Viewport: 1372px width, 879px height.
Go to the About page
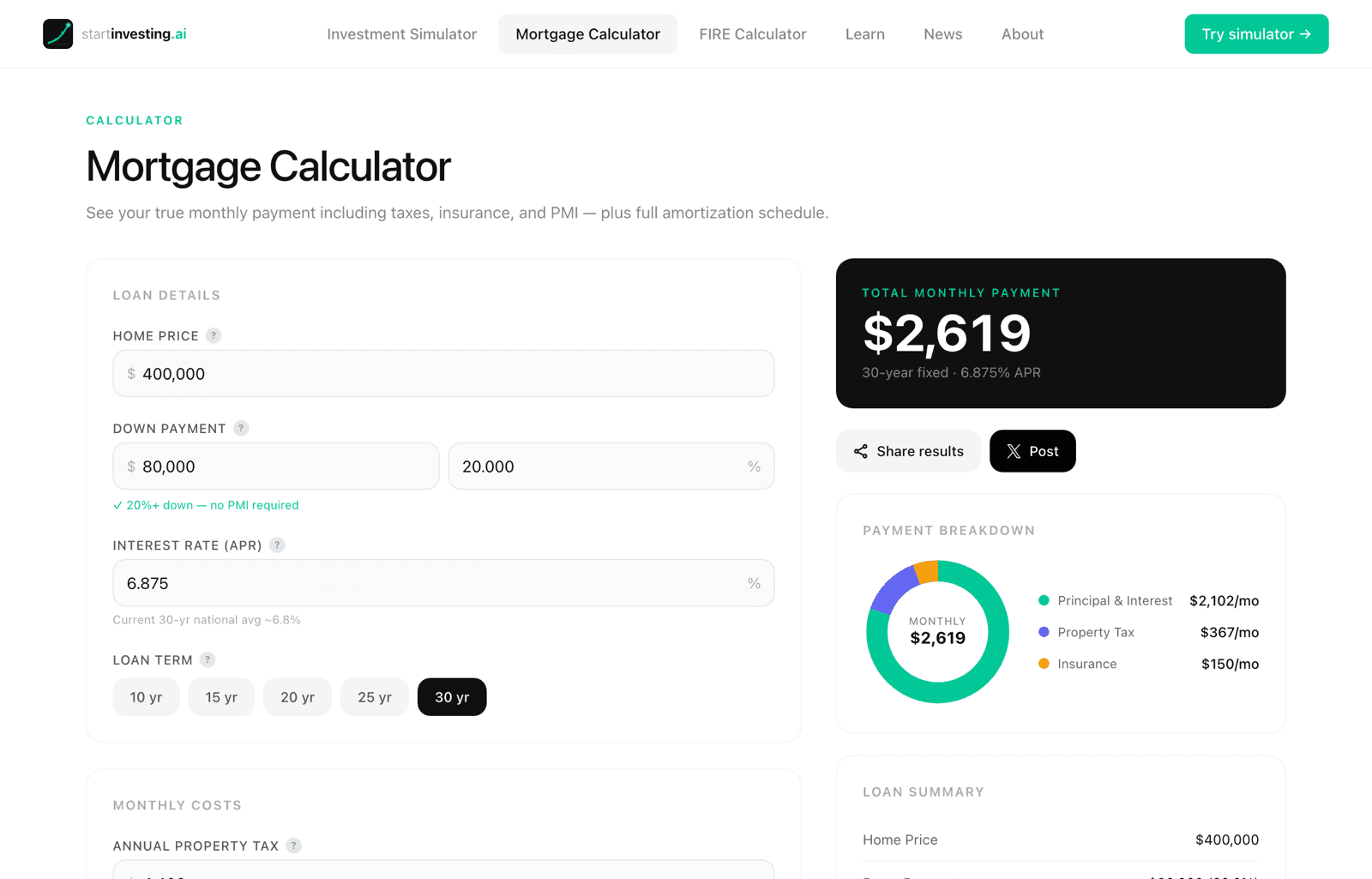(1022, 34)
